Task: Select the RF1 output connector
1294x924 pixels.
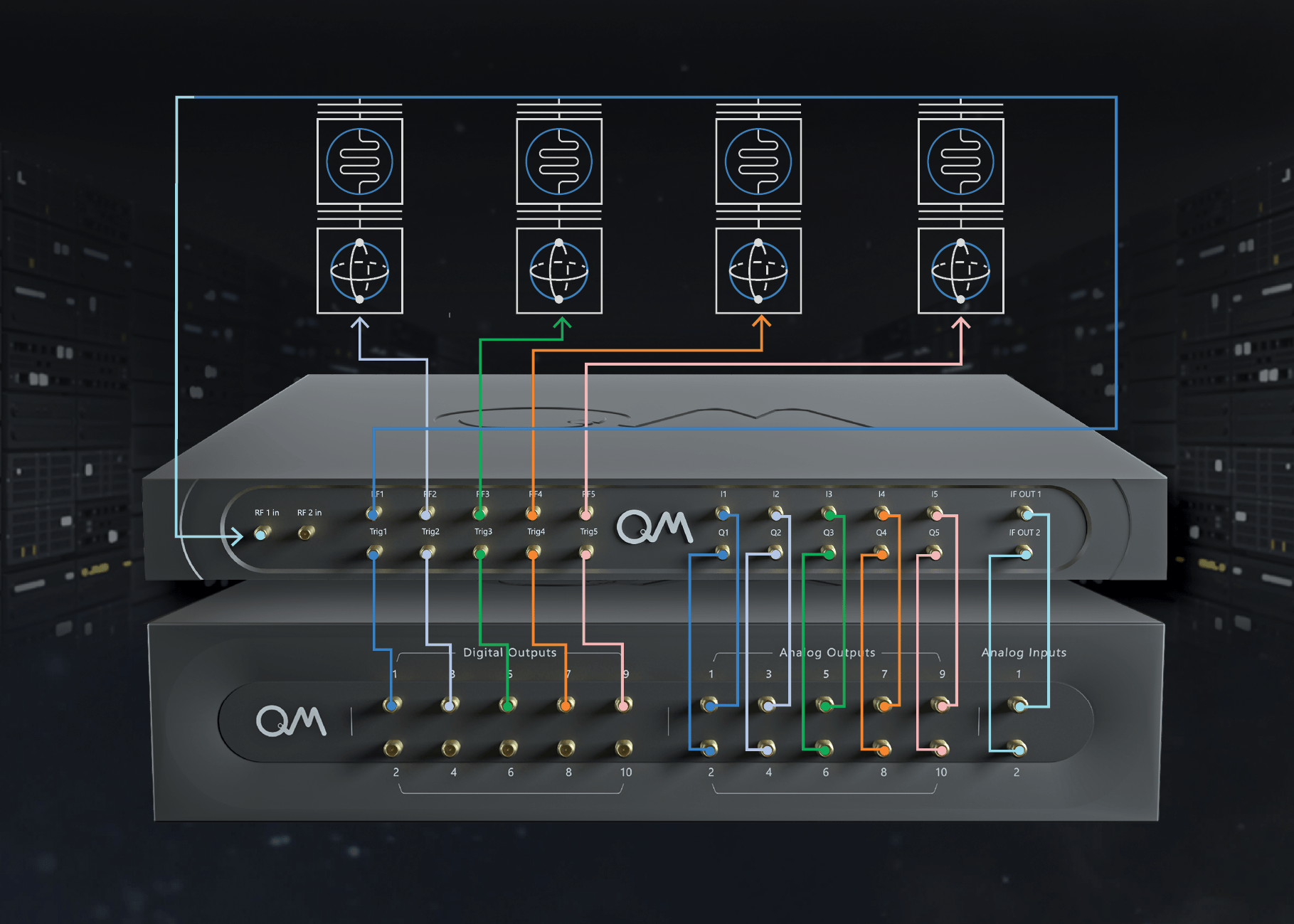Action: (373, 513)
